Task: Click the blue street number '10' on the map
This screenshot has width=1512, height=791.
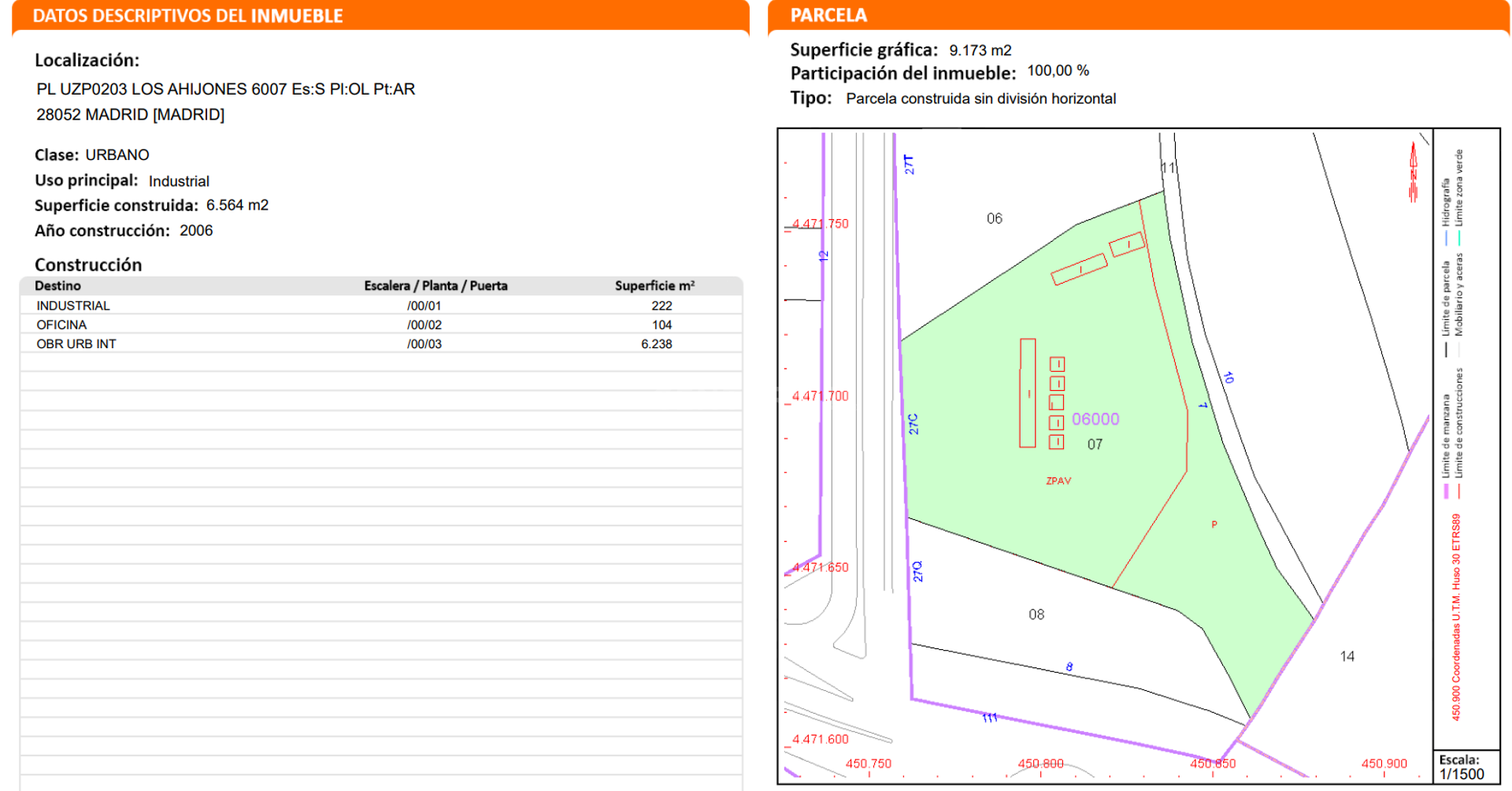Action: [x=1228, y=378]
